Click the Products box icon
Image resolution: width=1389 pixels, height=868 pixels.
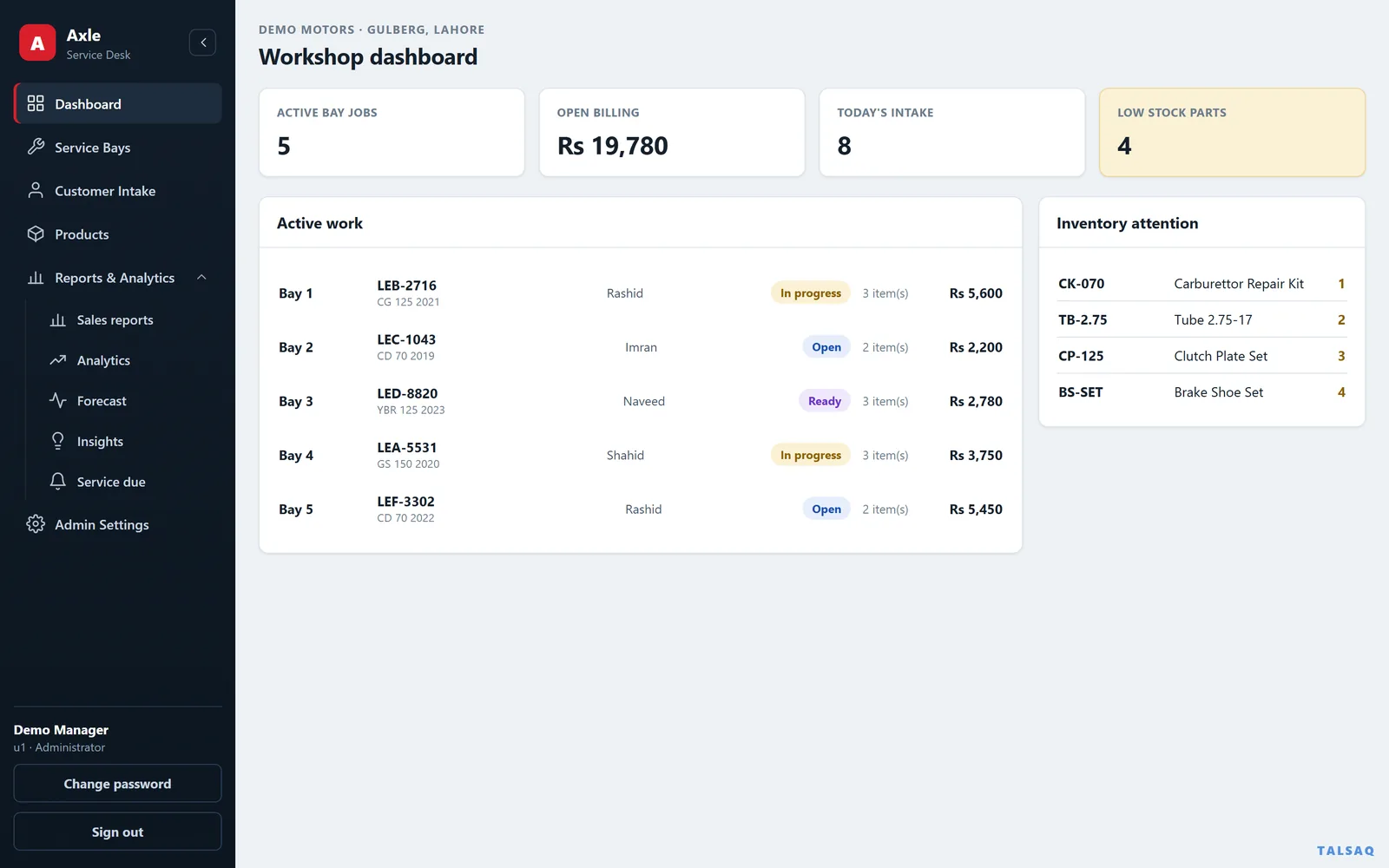tap(36, 233)
